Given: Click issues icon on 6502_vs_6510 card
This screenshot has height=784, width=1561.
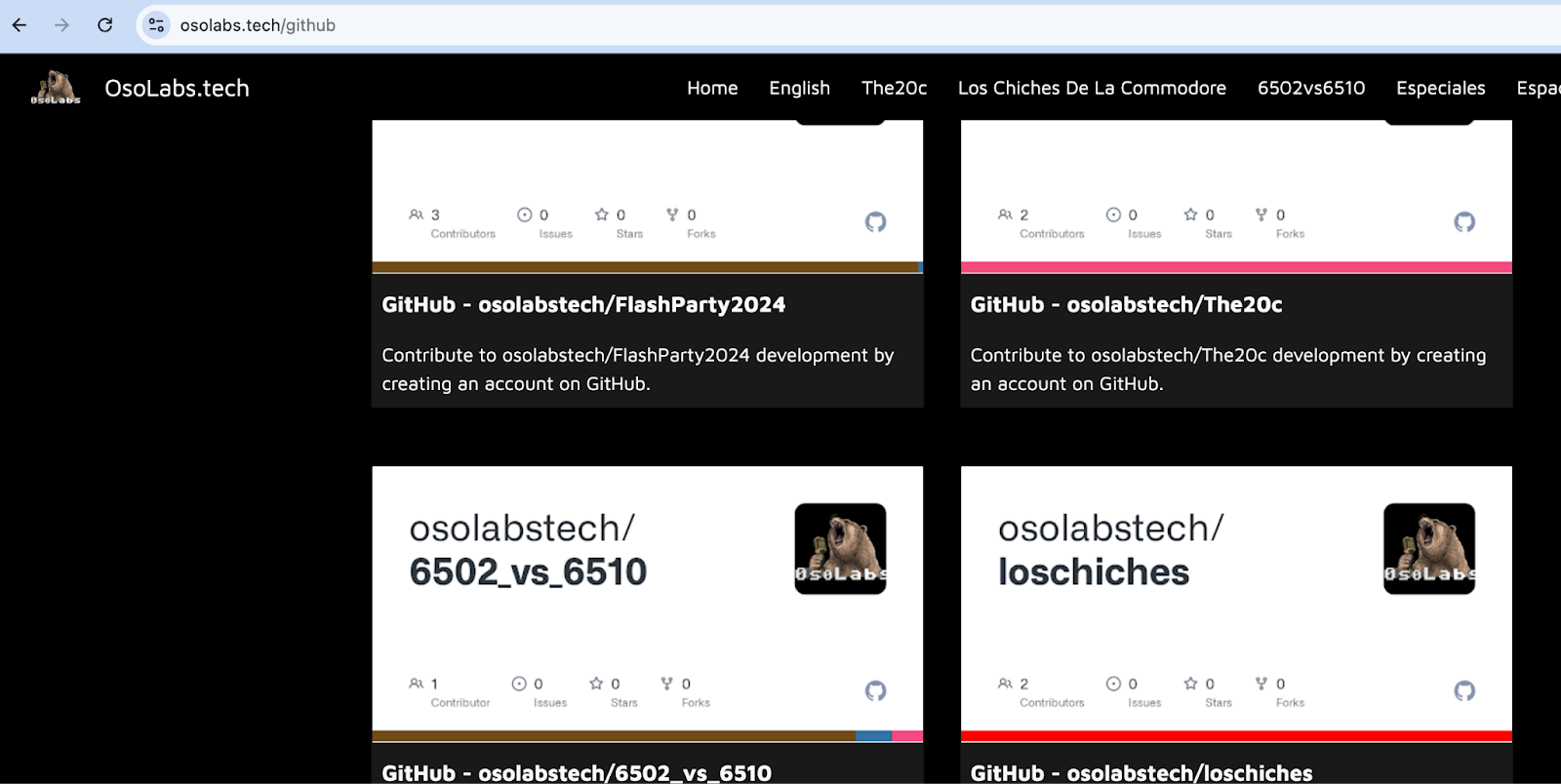Looking at the screenshot, I should (x=520, y=684).
